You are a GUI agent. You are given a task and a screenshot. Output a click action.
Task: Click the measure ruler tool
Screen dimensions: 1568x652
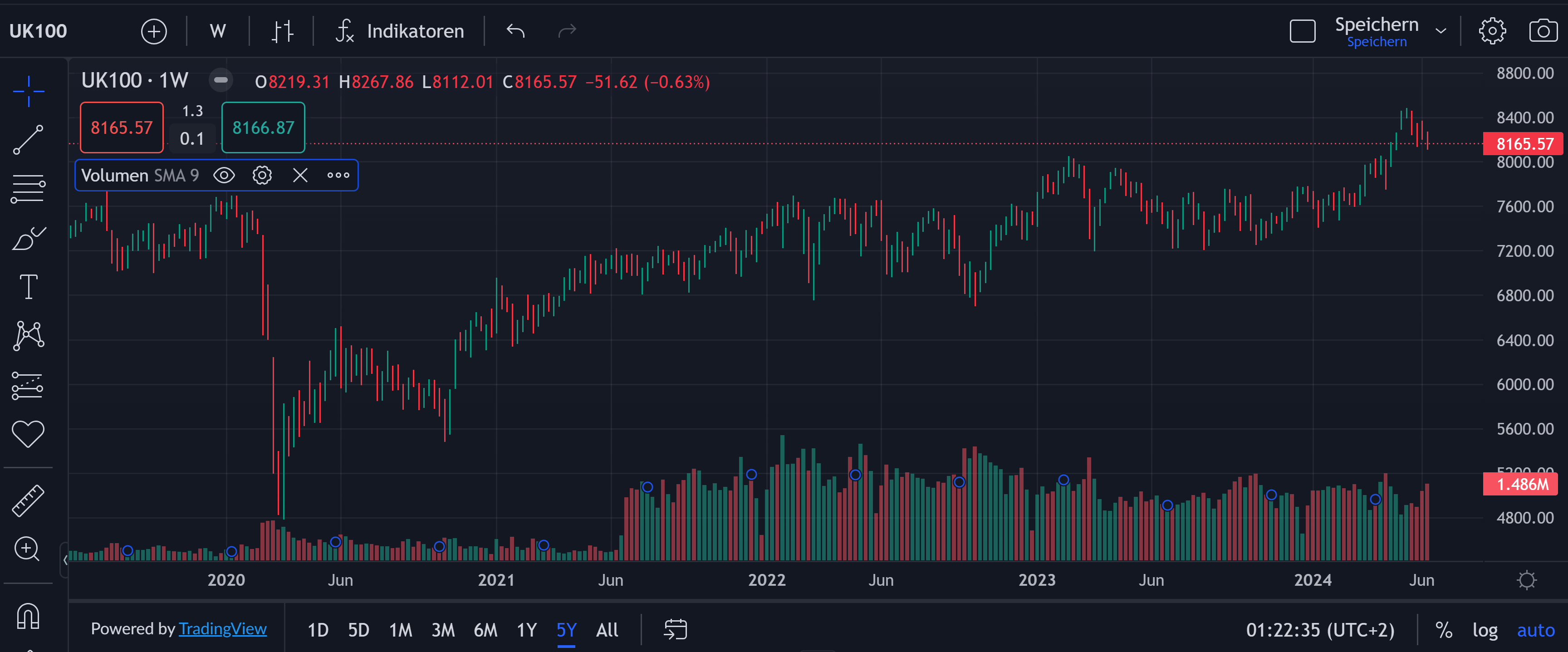(28, 500)
